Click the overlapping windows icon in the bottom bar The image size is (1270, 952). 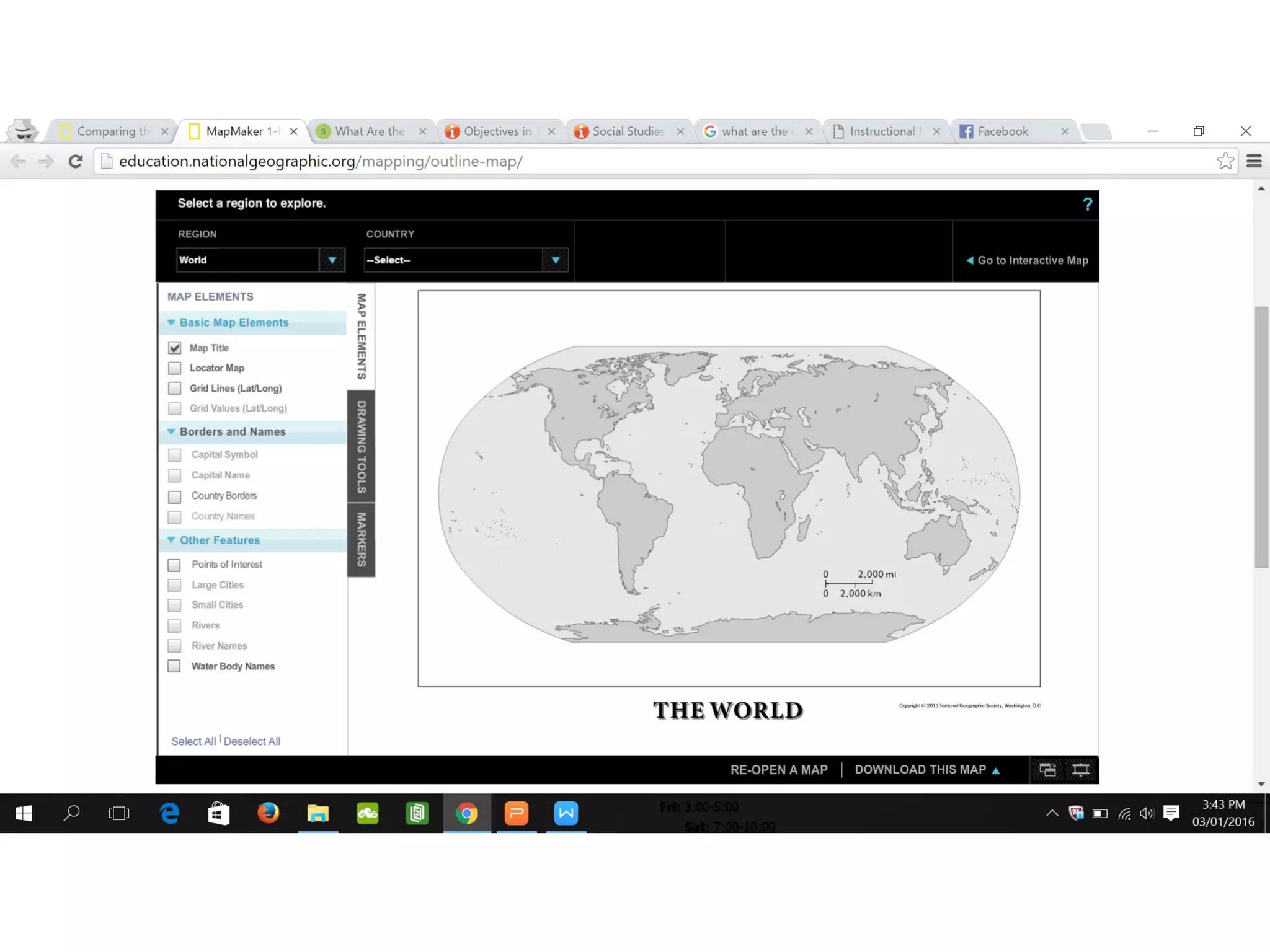tap(1047, 770)
